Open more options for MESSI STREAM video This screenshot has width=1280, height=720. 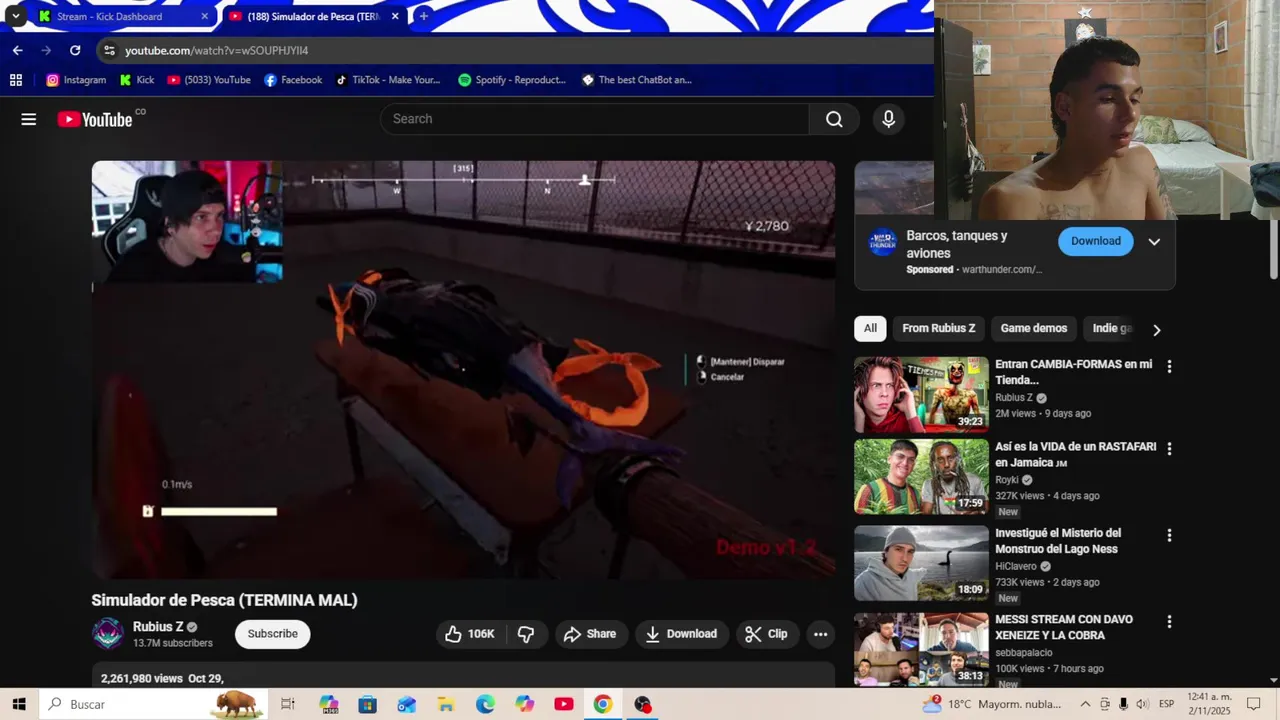click(x=1169, y=622)
